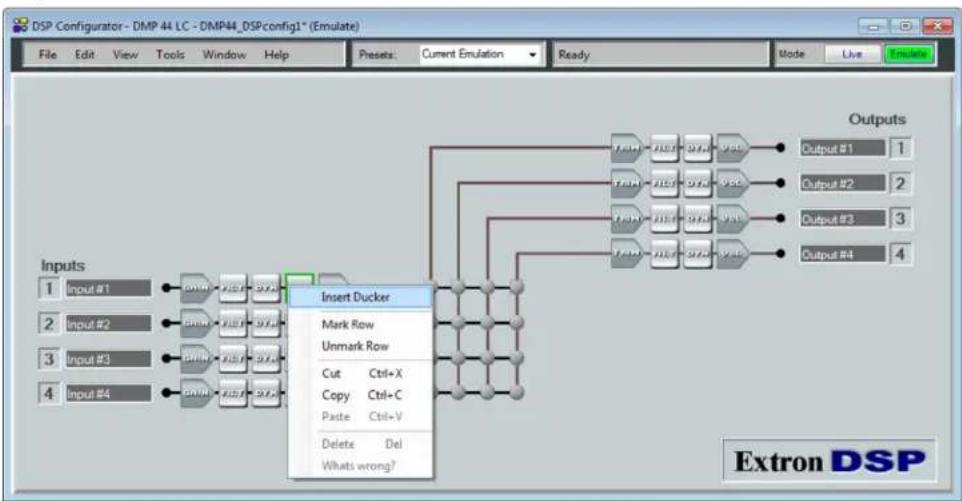Screen dimensions: 962x501
Task: Open the Tools menu
Action: tap(170, 55)
